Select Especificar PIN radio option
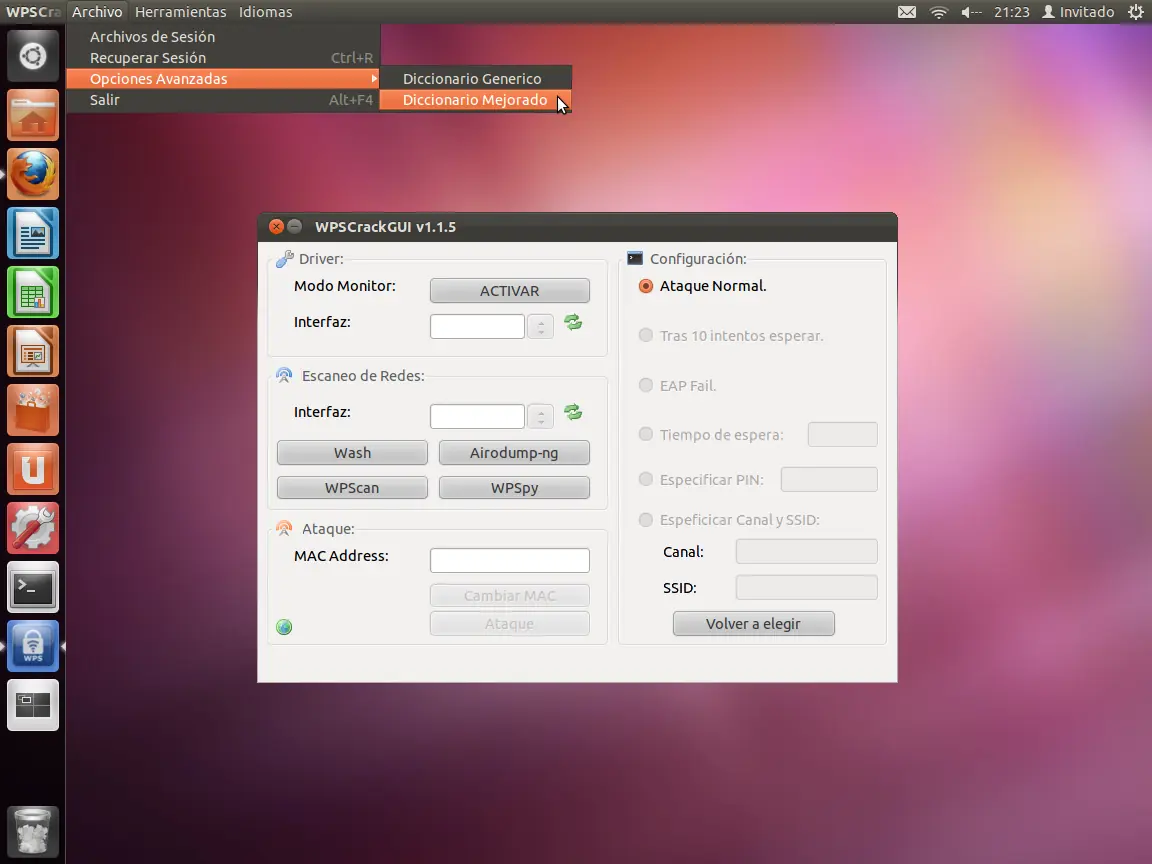Viewport: 1152px width, 864px height. (x=646, y=479)
